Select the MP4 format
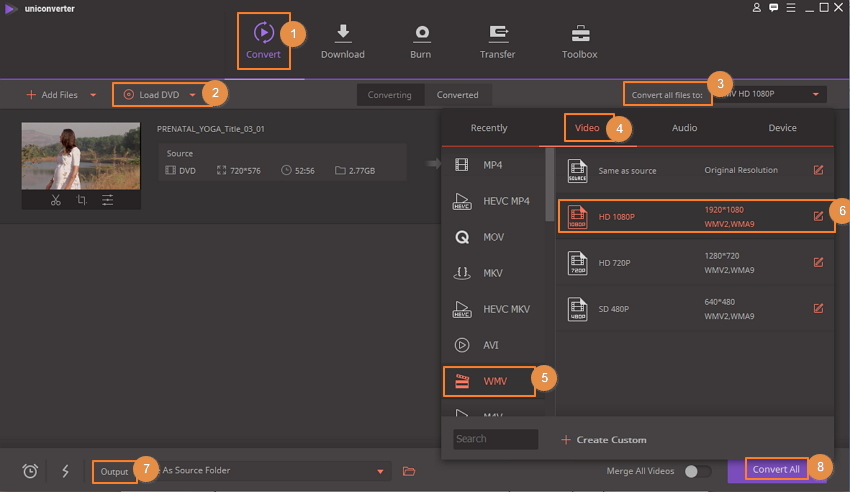 pyautogui.click(x=493, y=165)
